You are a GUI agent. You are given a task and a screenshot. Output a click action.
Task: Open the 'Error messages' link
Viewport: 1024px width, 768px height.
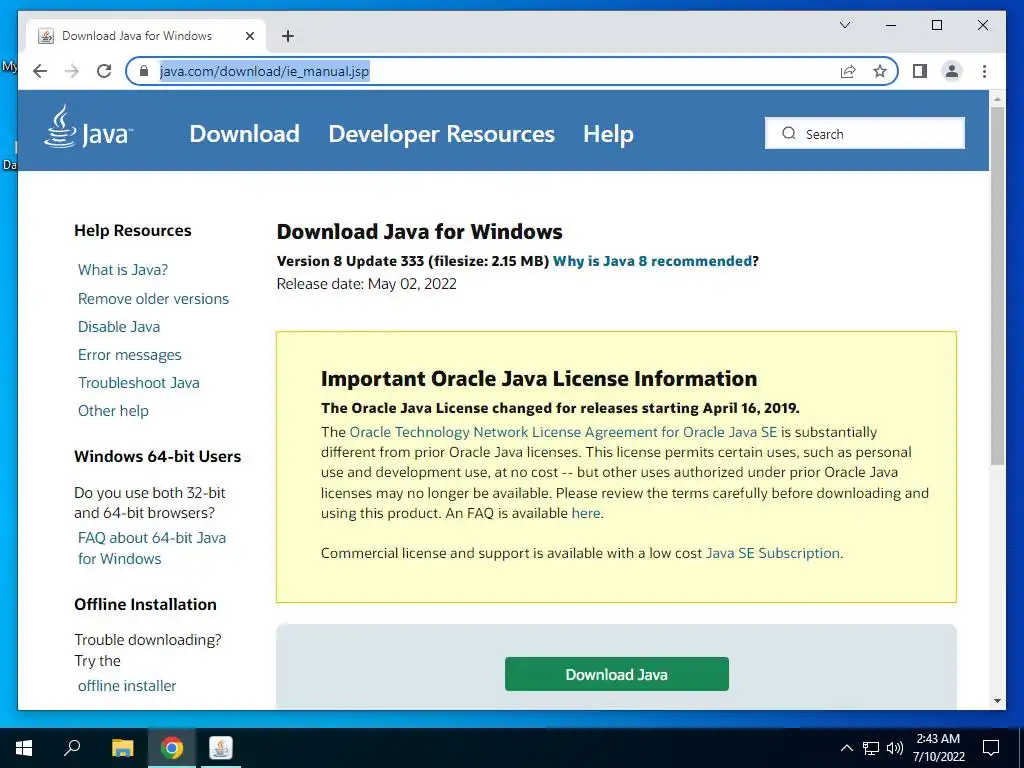[129, 355]
